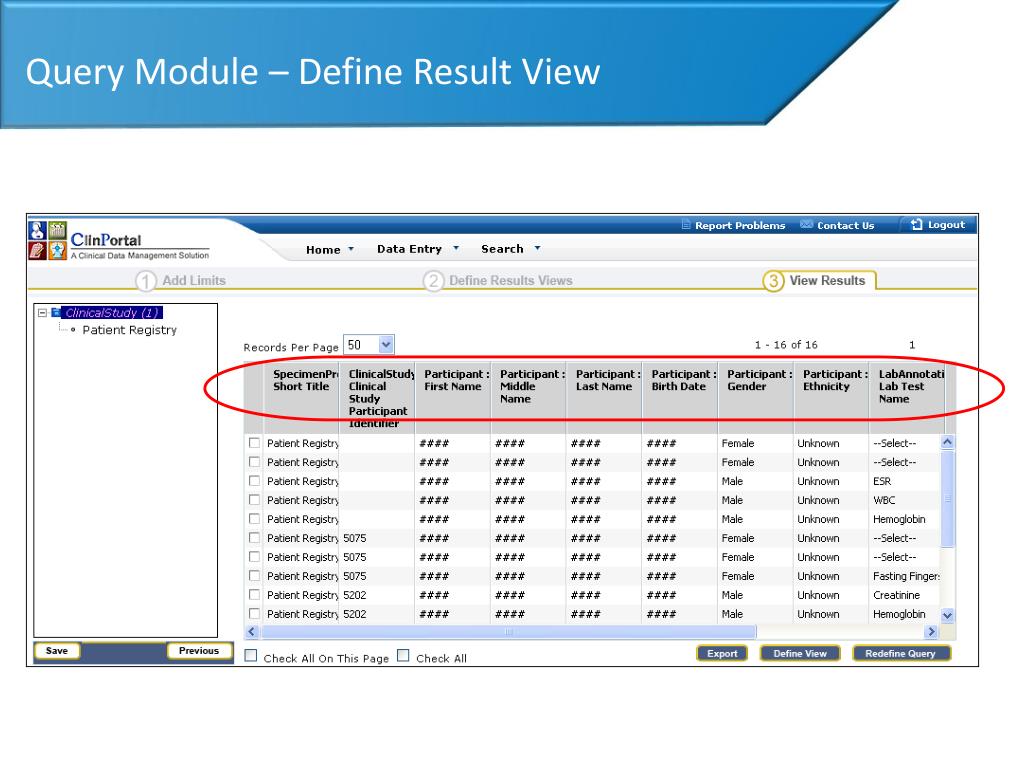This screenshot has height=768, width=1024.
Task: Click the scroll up arrow of results table
Action: pyautogui.click(x=948, y=442)
